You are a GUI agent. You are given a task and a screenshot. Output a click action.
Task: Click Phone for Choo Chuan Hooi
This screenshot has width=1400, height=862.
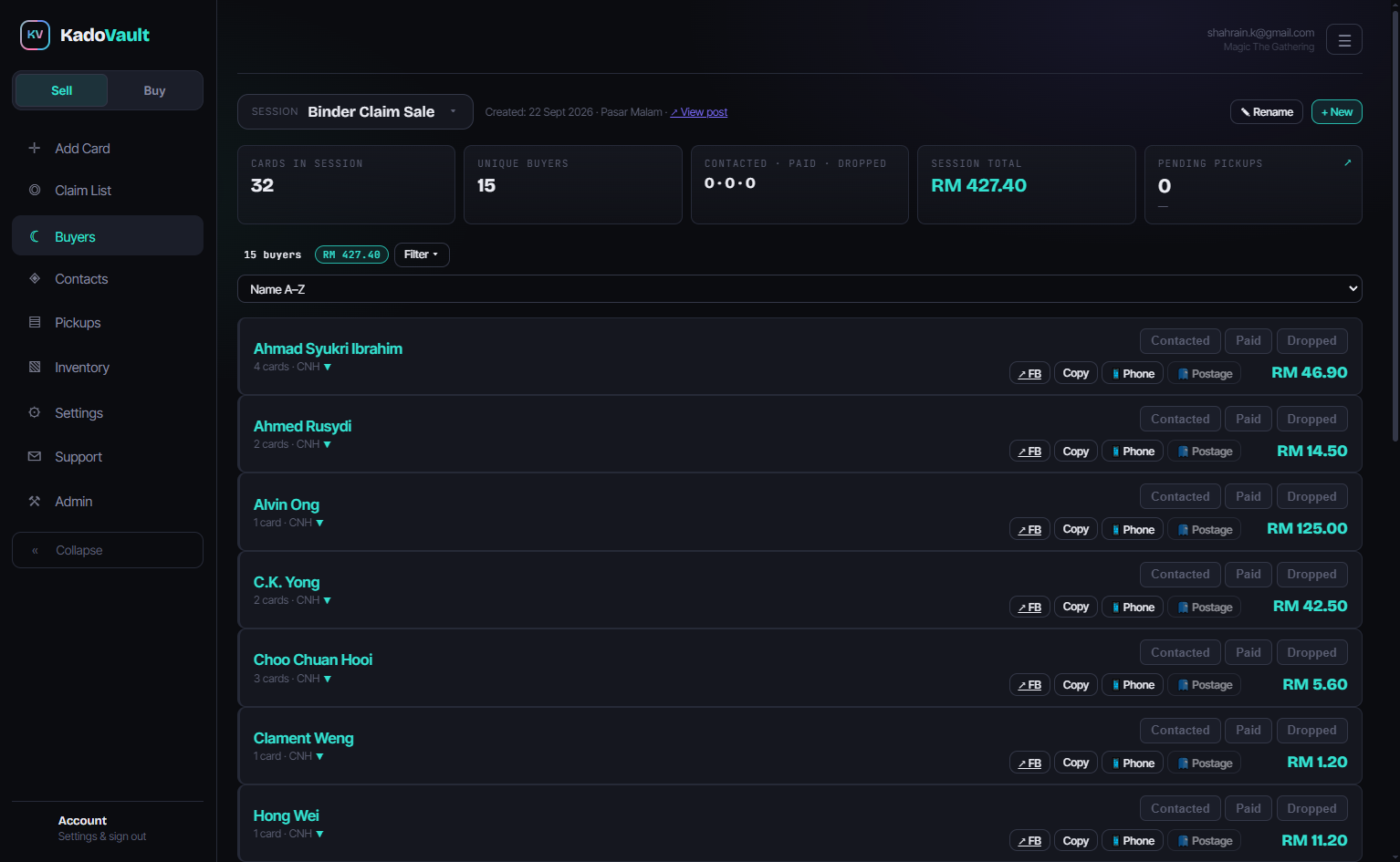tap(1133, 684)
